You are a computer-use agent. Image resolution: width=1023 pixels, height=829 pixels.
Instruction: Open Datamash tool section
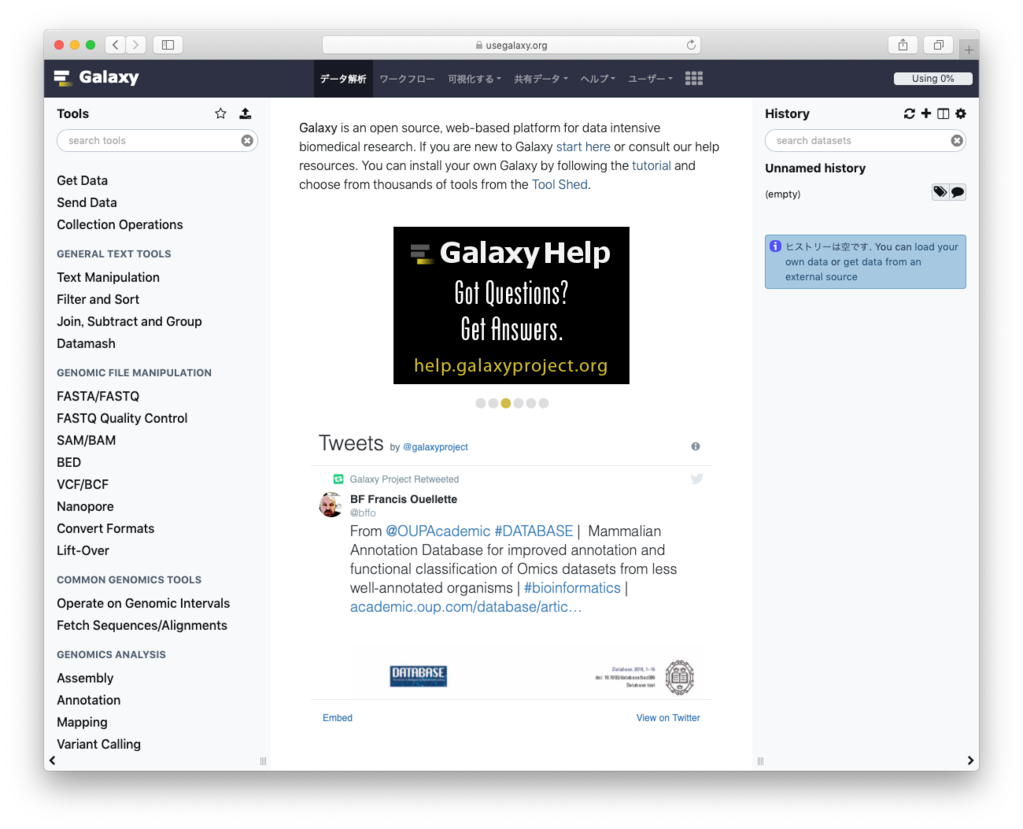coord(86,344)
